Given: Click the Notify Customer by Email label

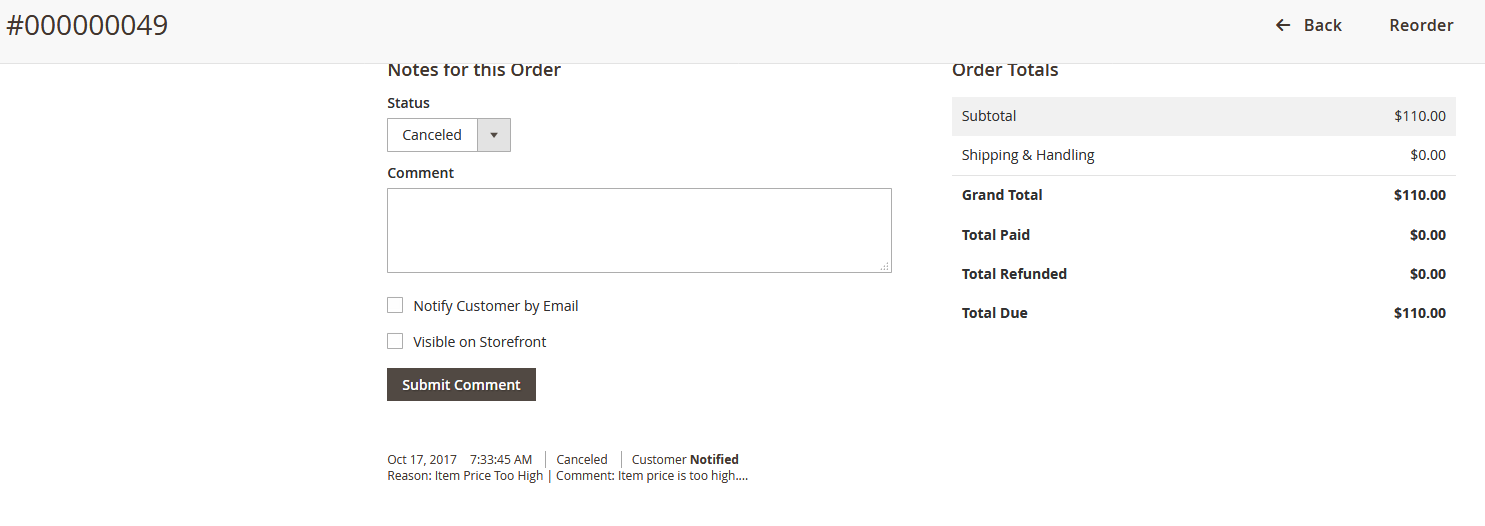Looking at the screenshot, I should (x=496, y=306).
